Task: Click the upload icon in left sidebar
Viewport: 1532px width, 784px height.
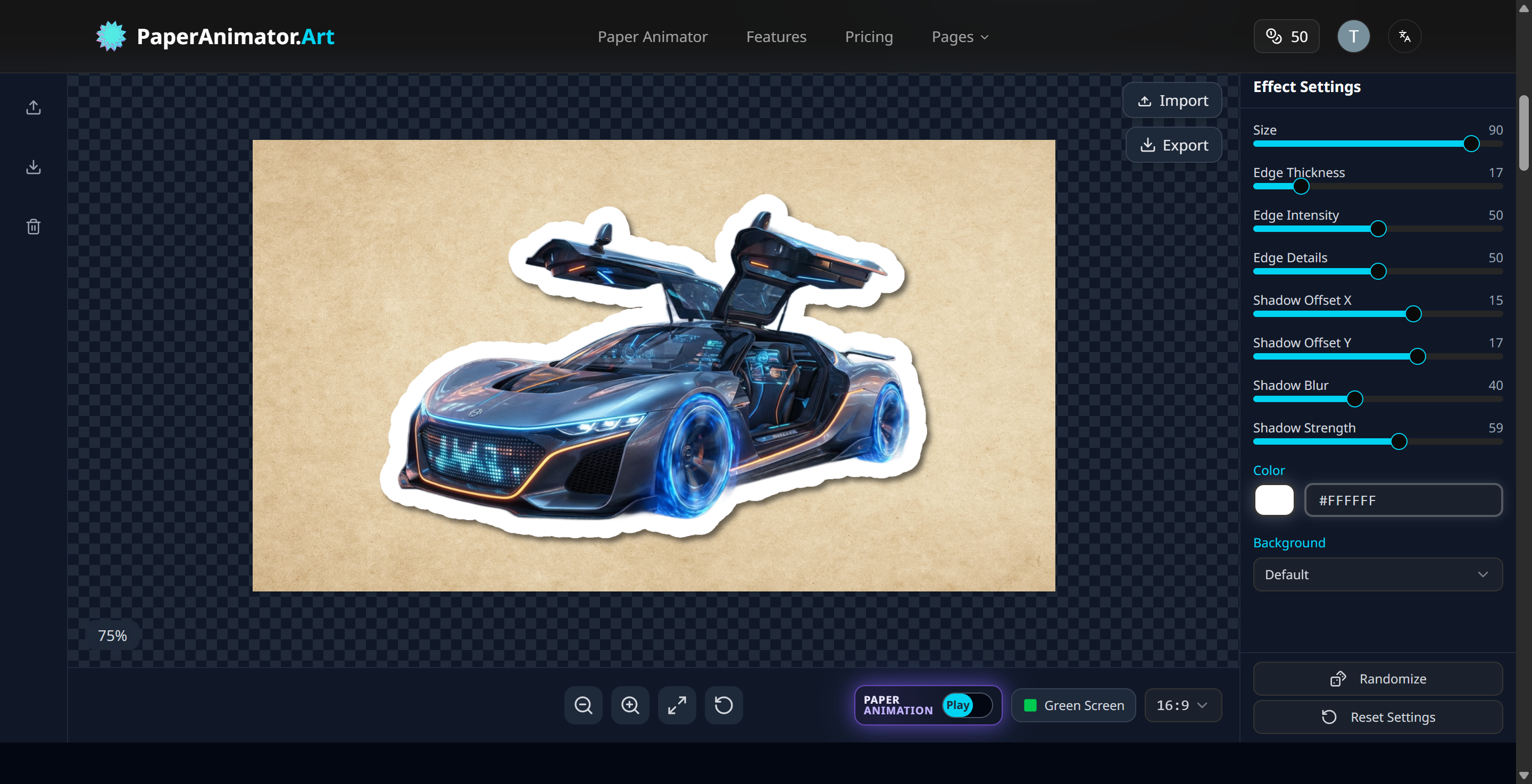Action: pyautogui.click(x=34, y=107)
